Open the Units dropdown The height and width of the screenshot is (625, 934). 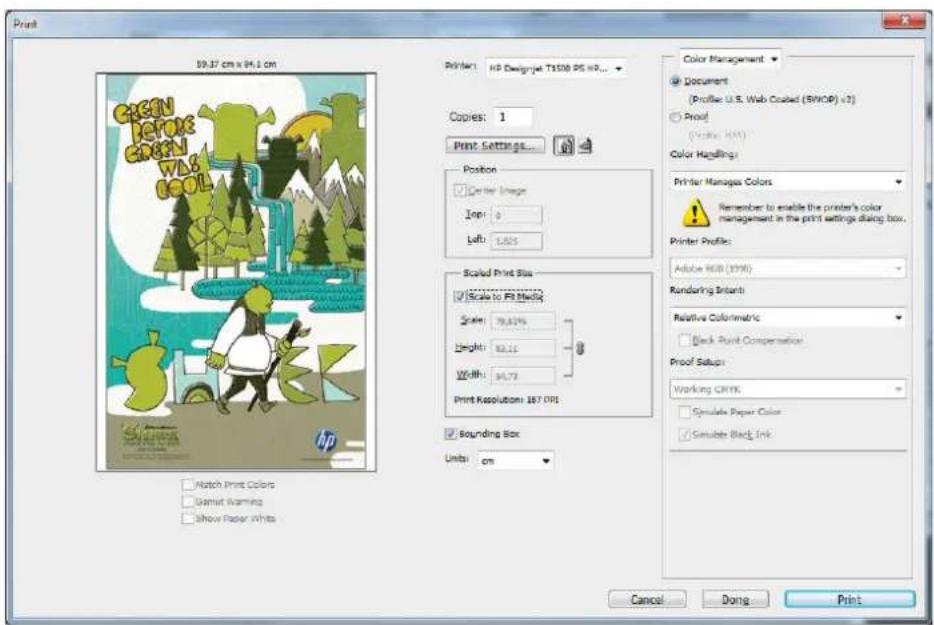pyautogui.click(x=516, y=461)
